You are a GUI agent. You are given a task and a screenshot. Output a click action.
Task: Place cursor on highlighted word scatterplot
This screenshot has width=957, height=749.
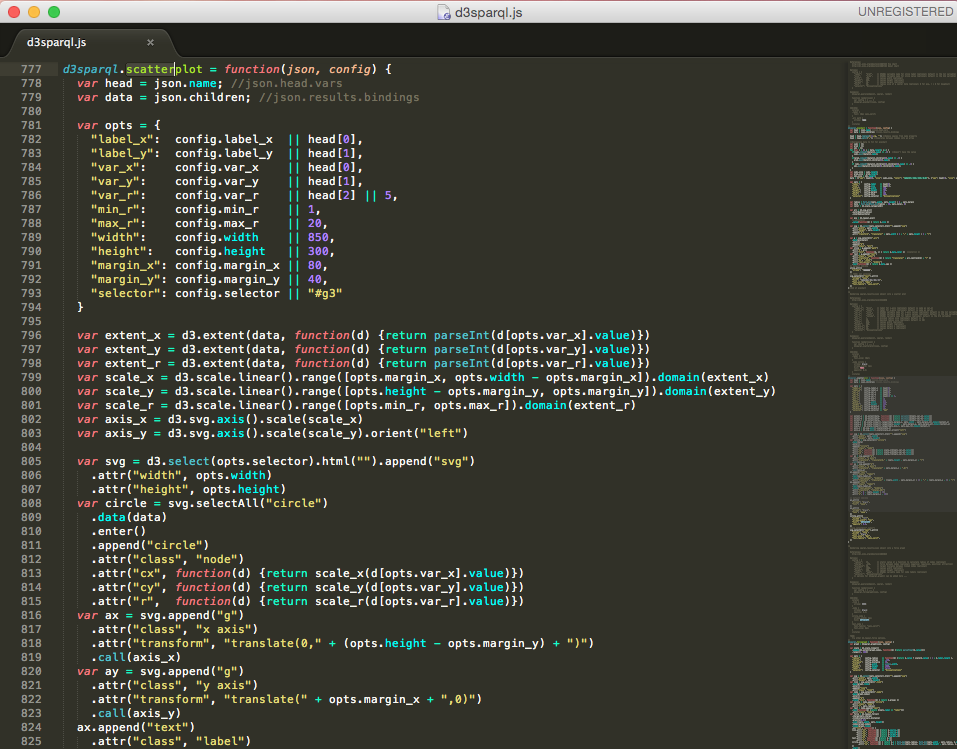164,69
